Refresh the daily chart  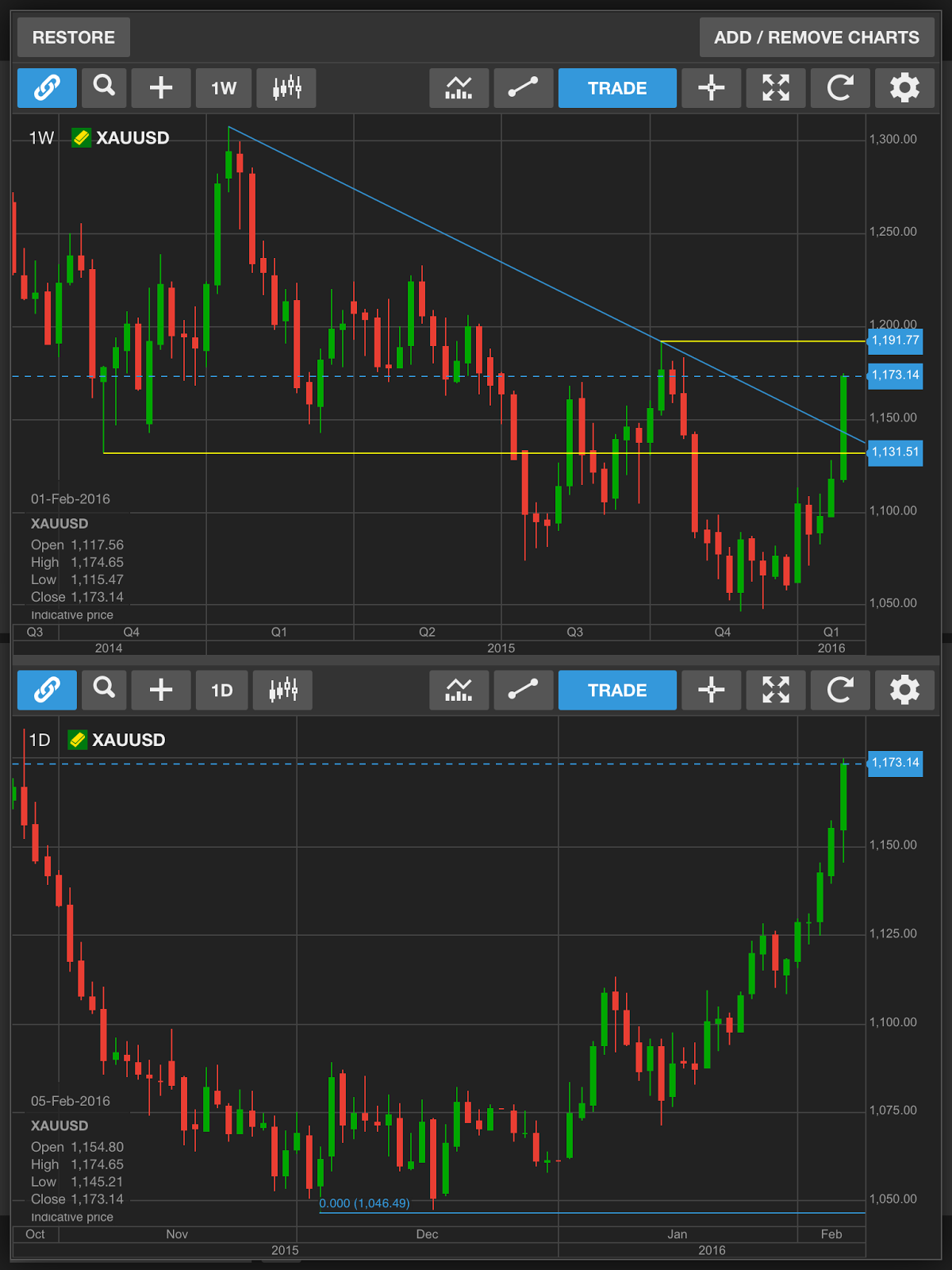(840, 690)
